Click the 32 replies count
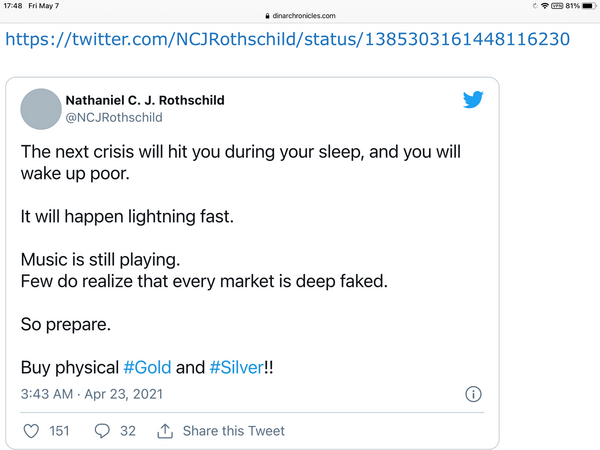This screenshot has height=450, width=600. click(x=127, y=431)
